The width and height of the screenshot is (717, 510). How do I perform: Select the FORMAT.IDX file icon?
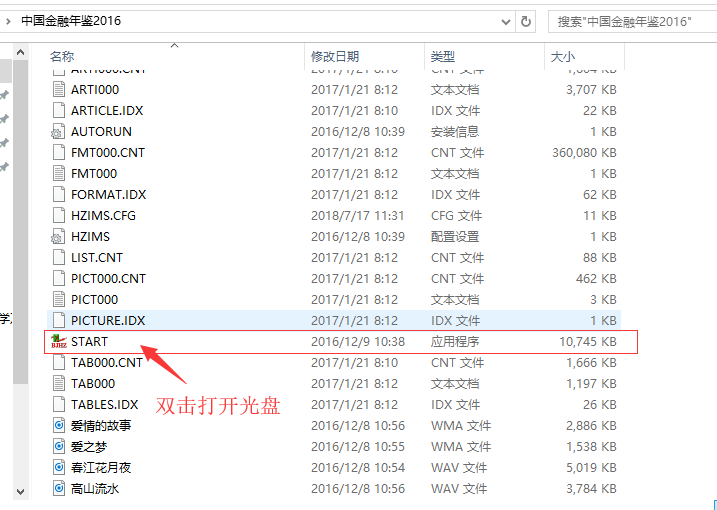[x=59, y=195]
